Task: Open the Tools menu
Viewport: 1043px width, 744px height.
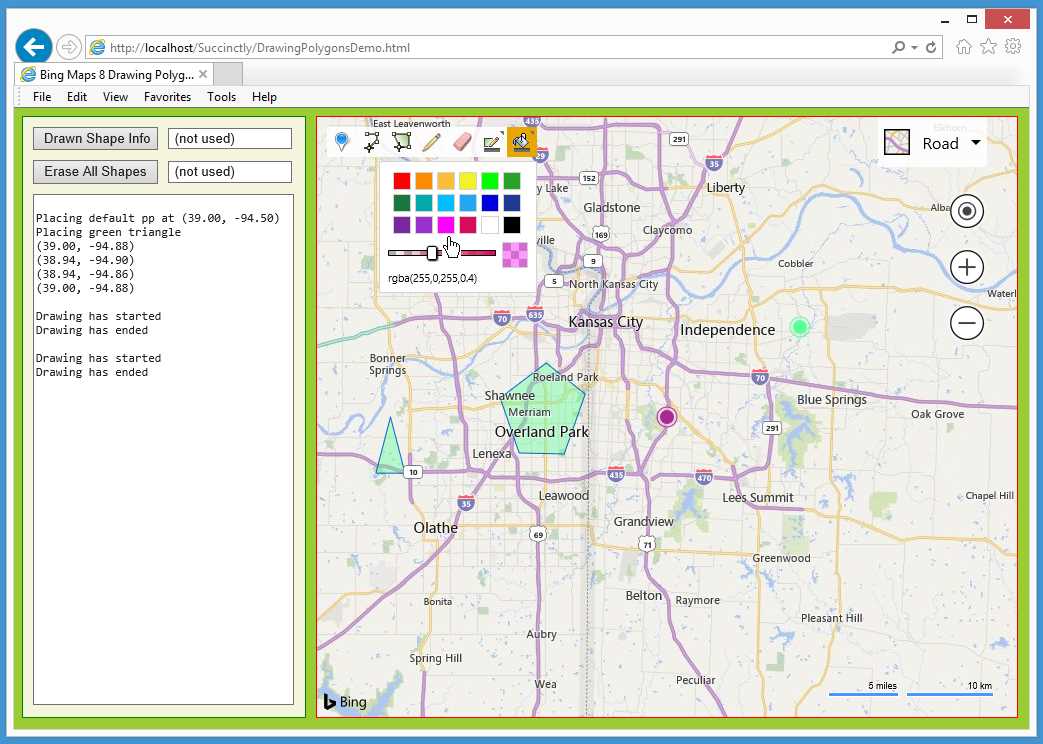Action: click(221, 97)
